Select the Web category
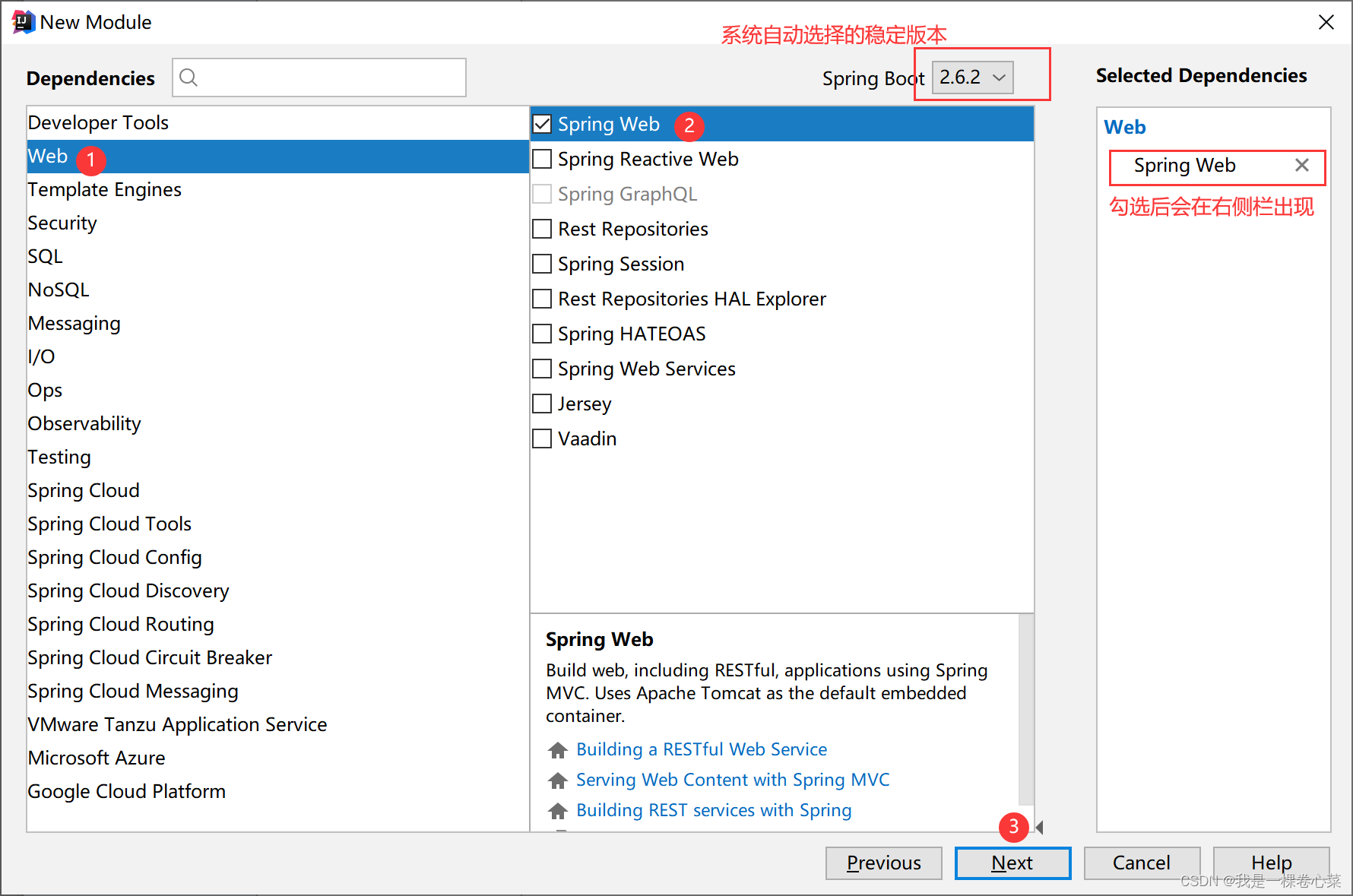 coord(277,157)
